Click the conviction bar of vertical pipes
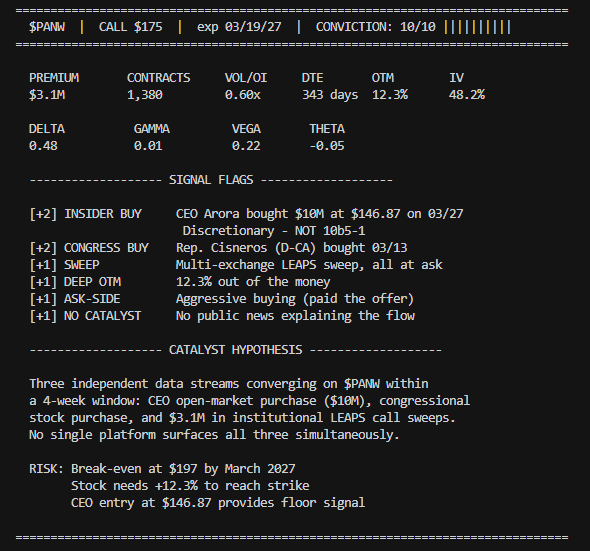This screenshot has width=590, height=551. [477, 27]
